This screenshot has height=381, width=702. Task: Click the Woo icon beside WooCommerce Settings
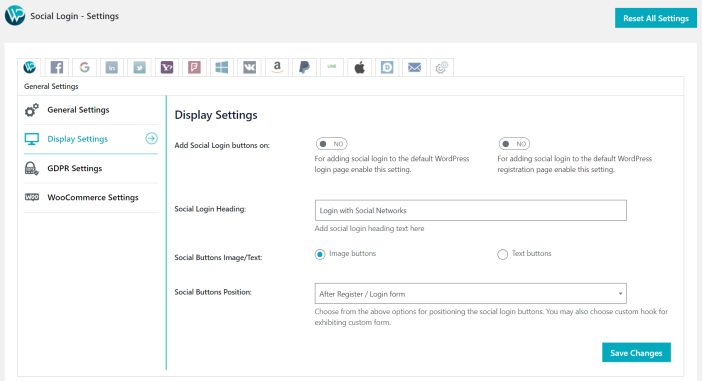(32, 197)
